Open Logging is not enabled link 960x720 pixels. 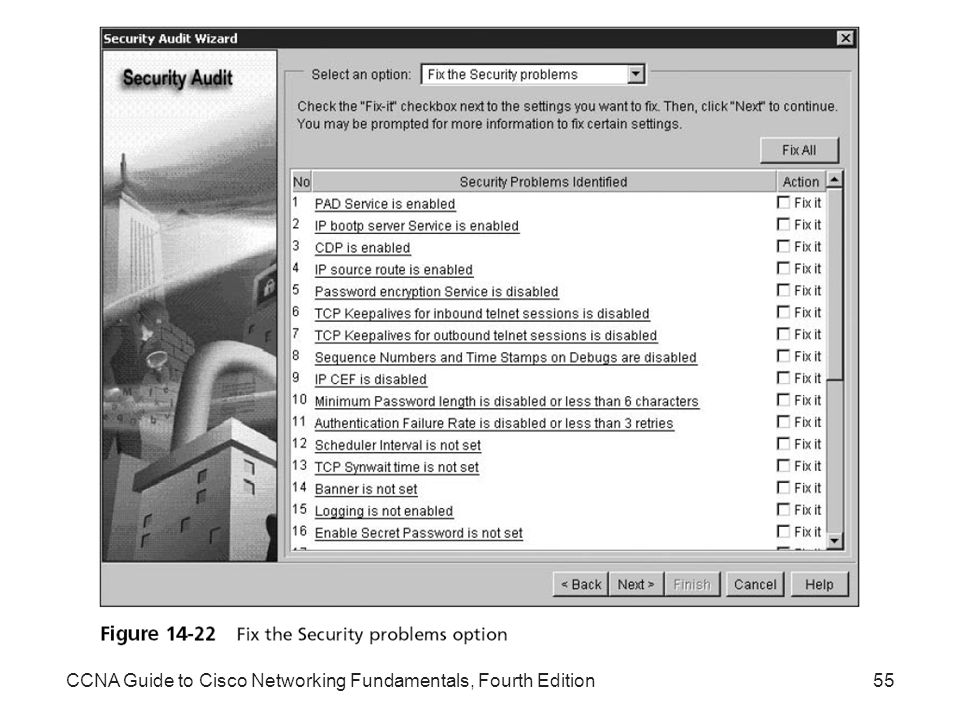384,511
